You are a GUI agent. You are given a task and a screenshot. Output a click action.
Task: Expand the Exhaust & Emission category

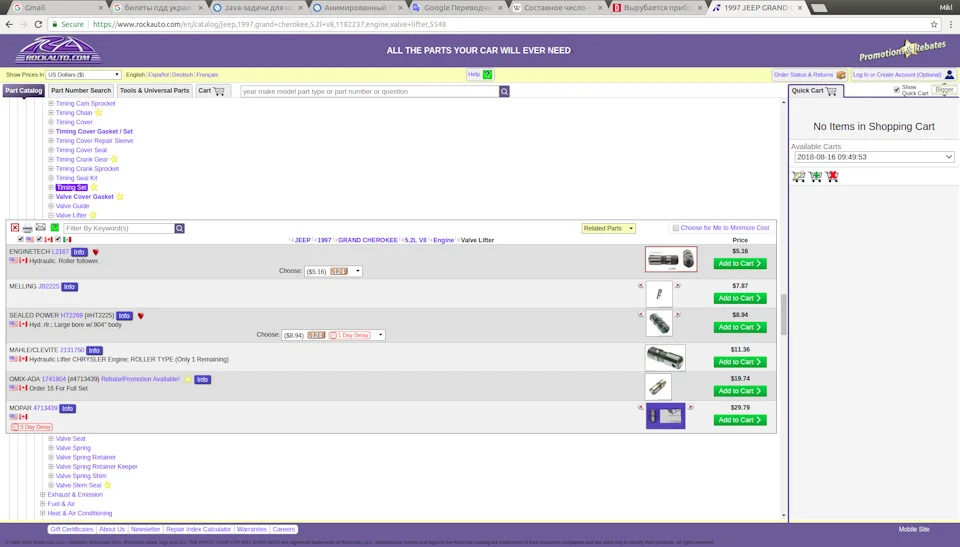[x=43, y=495]
